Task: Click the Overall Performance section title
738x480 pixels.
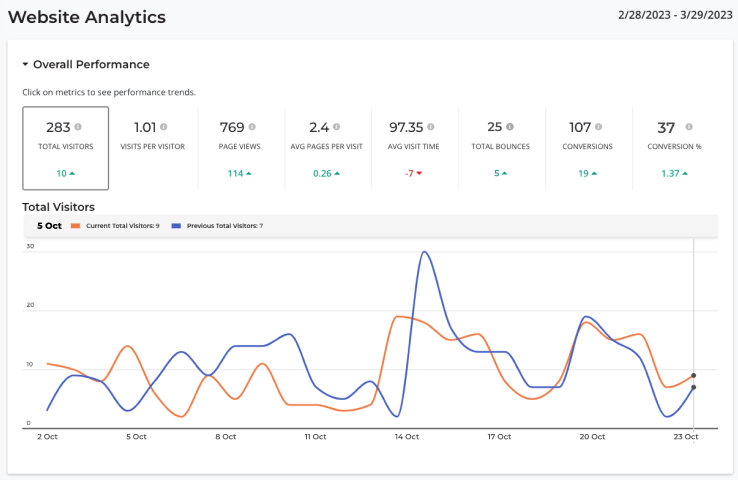Action: pos(91,64)
